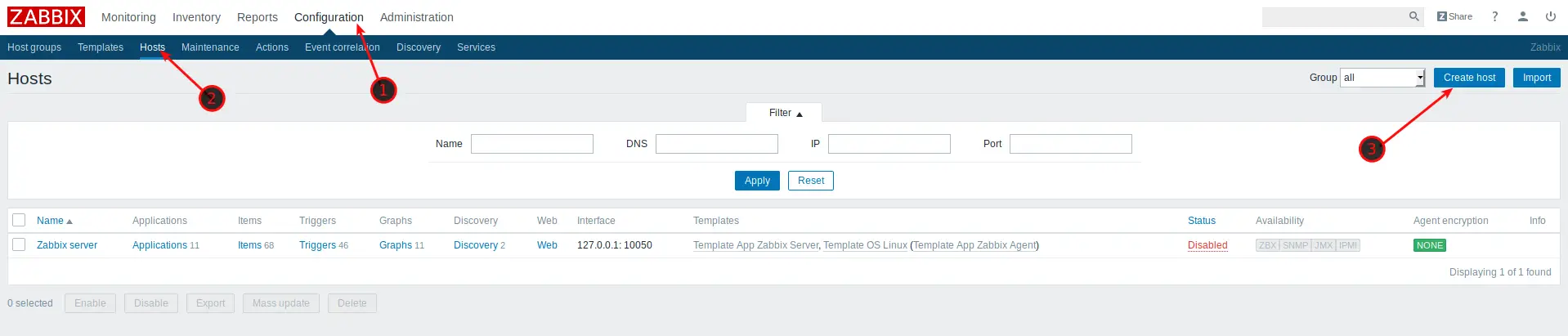The image size is (1568, 336).
Task: Click the Delete button
Action: [x=352, y=303]
